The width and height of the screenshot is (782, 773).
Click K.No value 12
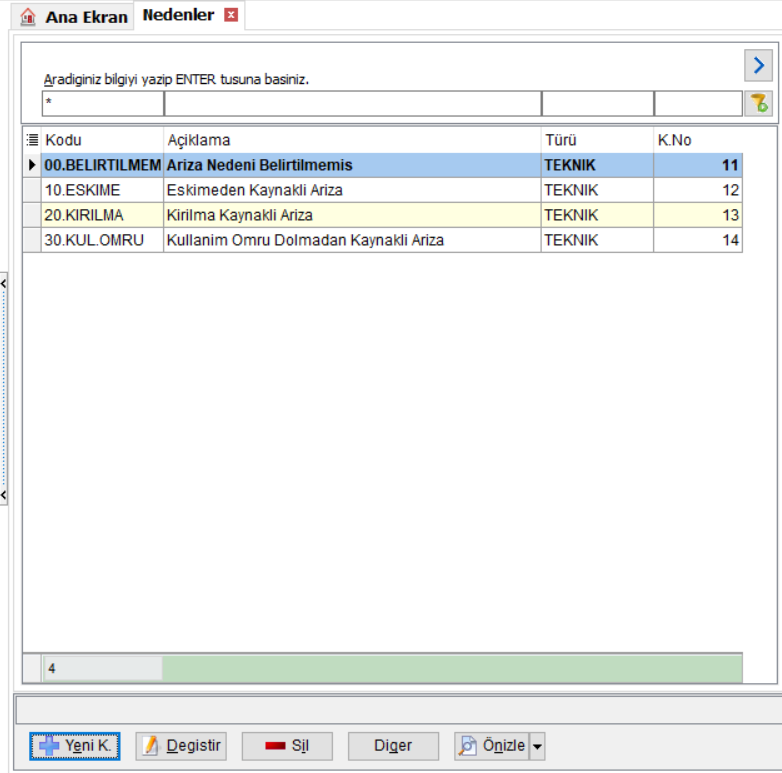pos(698,190)
